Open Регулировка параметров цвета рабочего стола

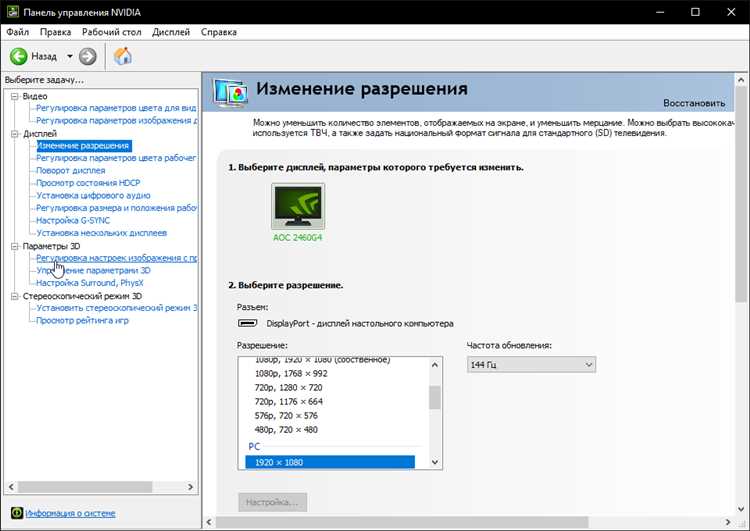click(x=116, y=158)
